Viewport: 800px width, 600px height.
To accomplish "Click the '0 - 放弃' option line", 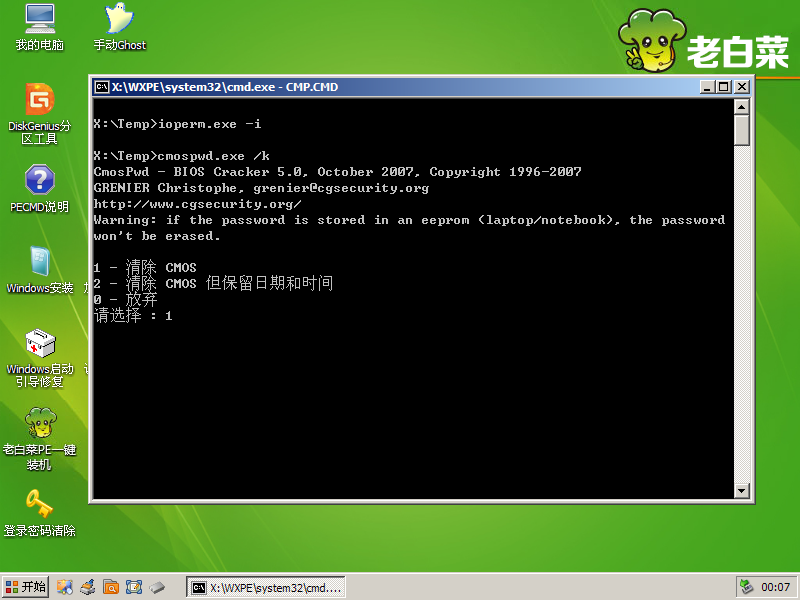I will tap(126, 299).
